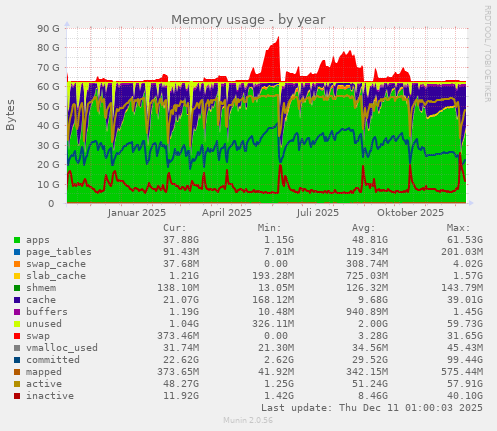Viewport: 497px width, 431px height.
Task: Click the 'Januar 2025' x-axis label
Action: tap(137, 213)
